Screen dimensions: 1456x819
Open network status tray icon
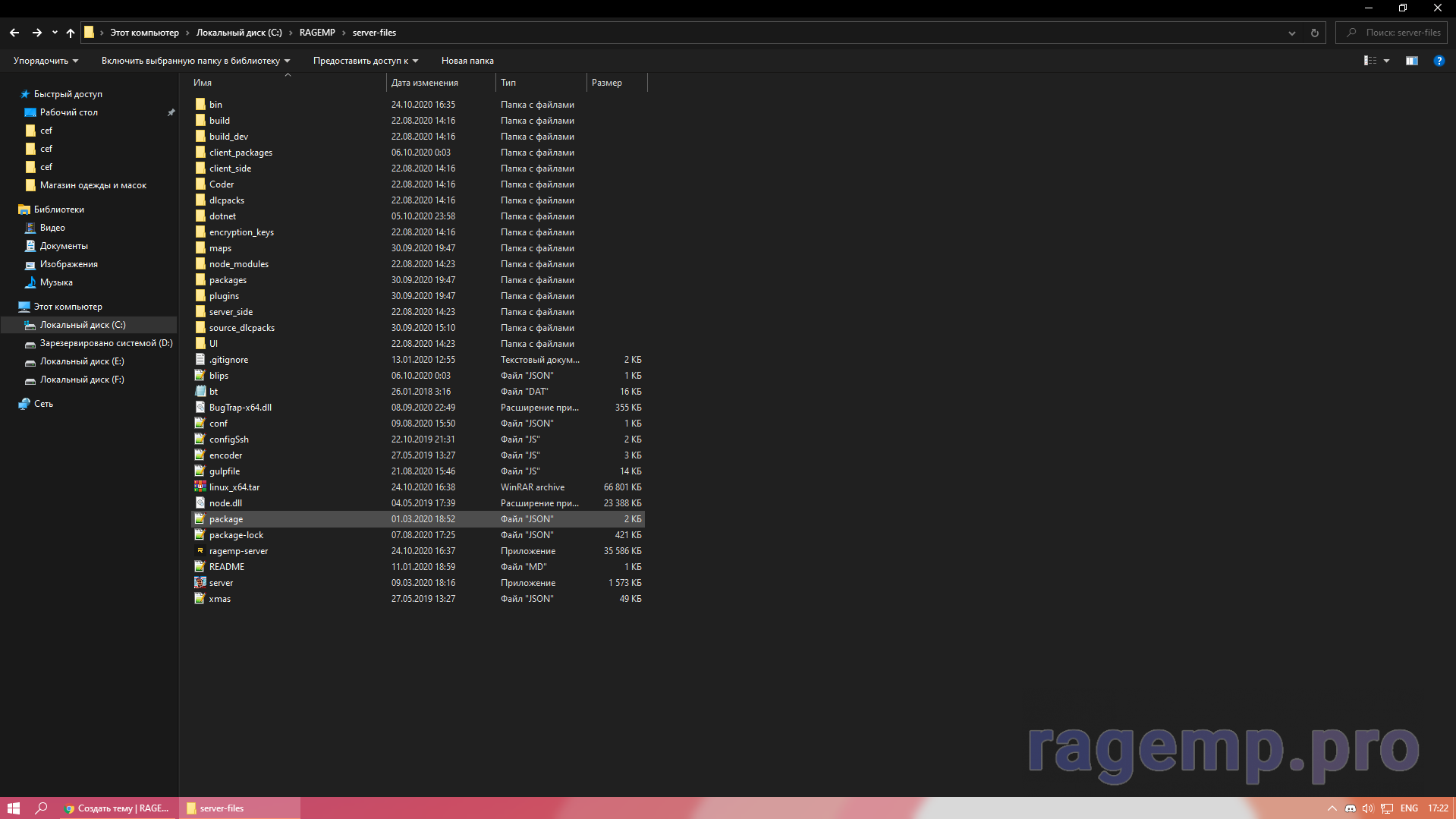click(x=1387, y=808)
